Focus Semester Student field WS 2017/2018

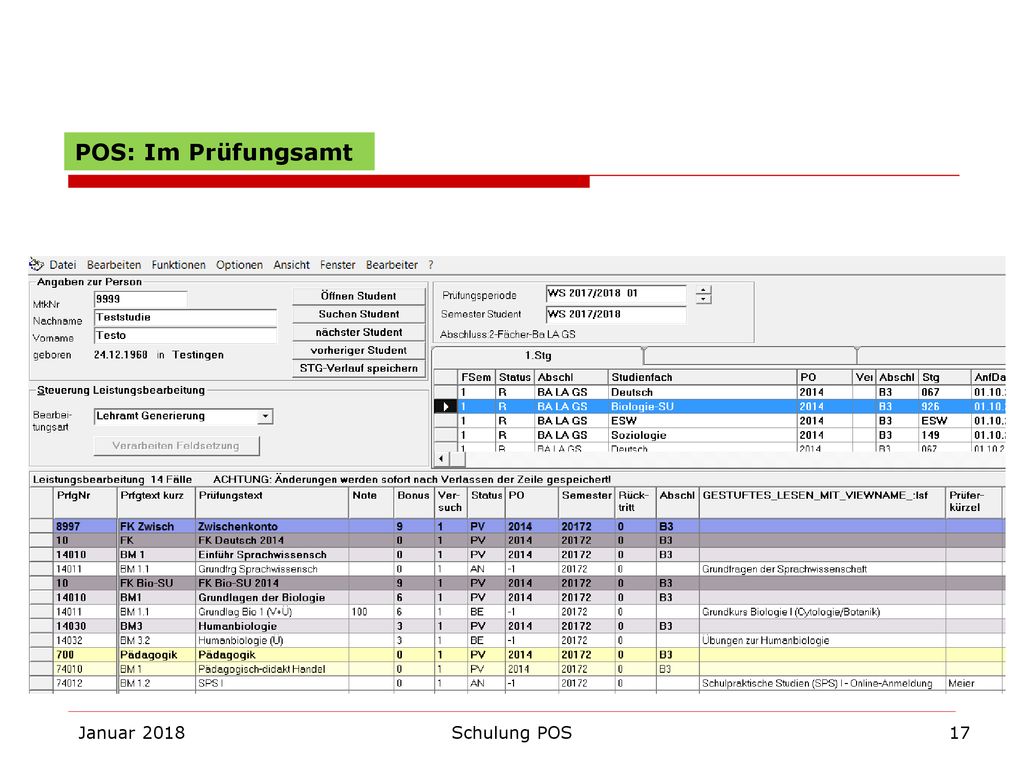616,314
